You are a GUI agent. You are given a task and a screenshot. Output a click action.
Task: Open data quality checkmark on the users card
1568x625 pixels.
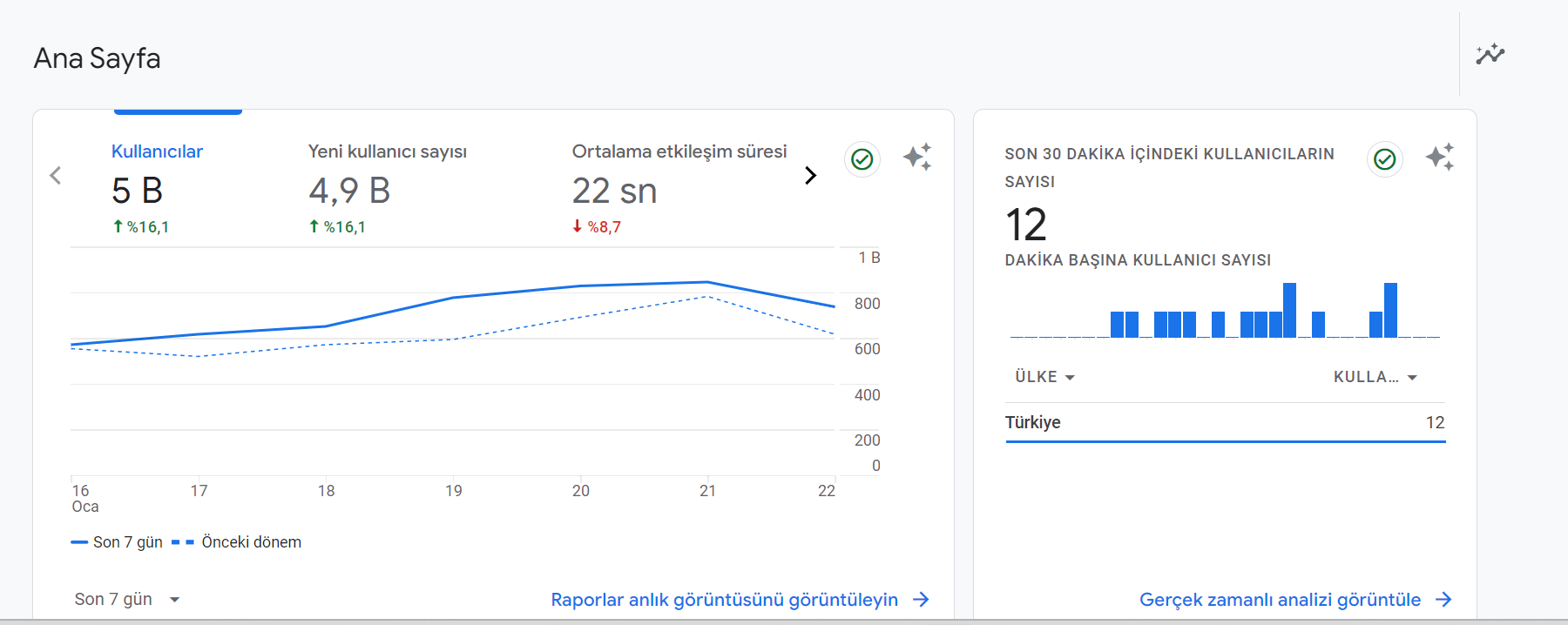coord(862,159)
